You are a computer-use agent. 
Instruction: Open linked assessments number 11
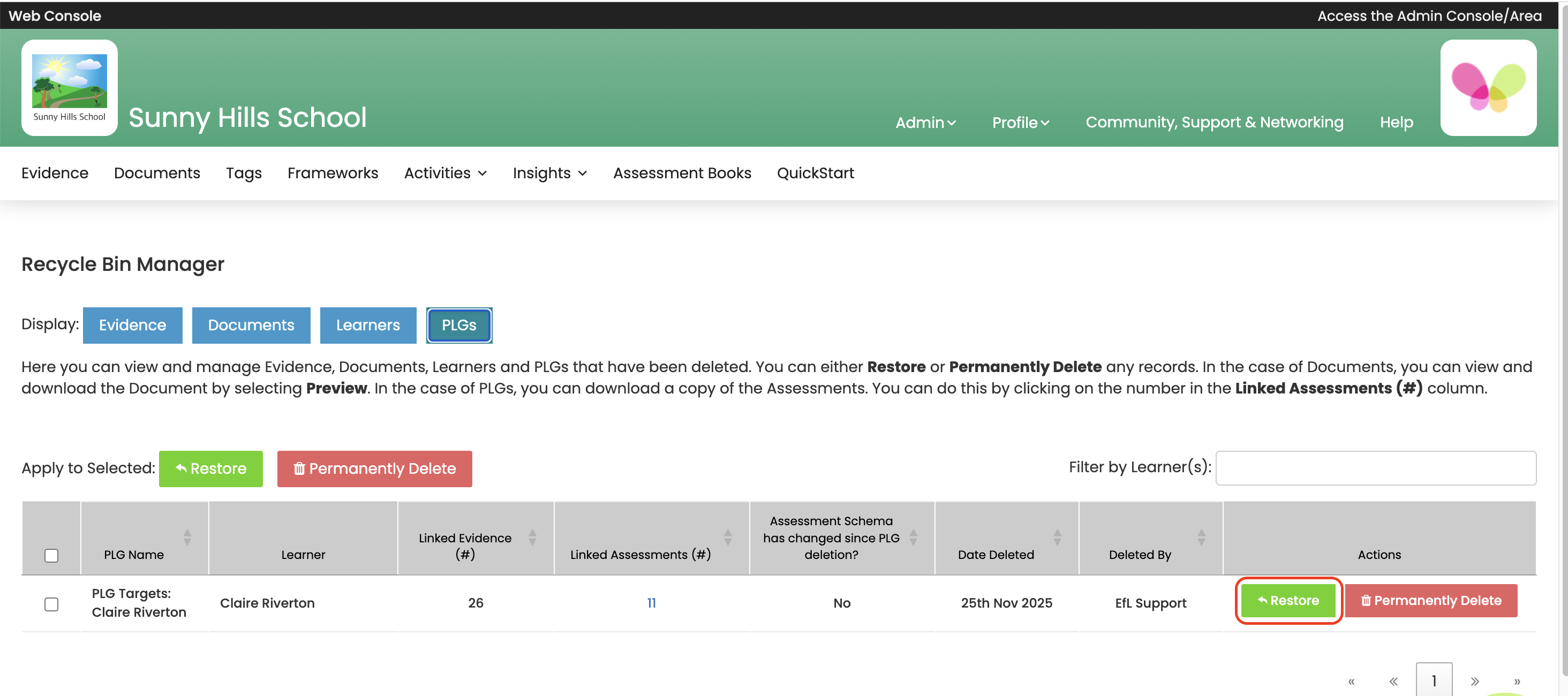[x=651, y=603]
